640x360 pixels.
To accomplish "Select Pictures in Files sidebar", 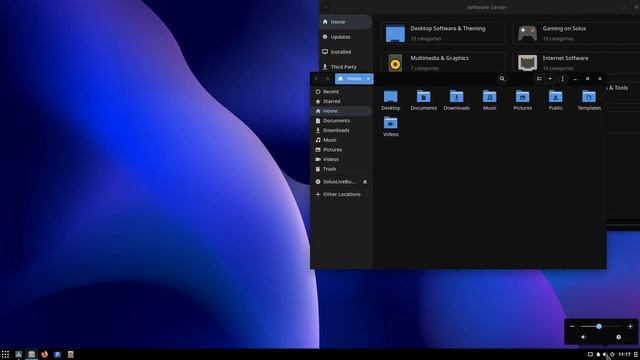I will [x=342, y=150].
